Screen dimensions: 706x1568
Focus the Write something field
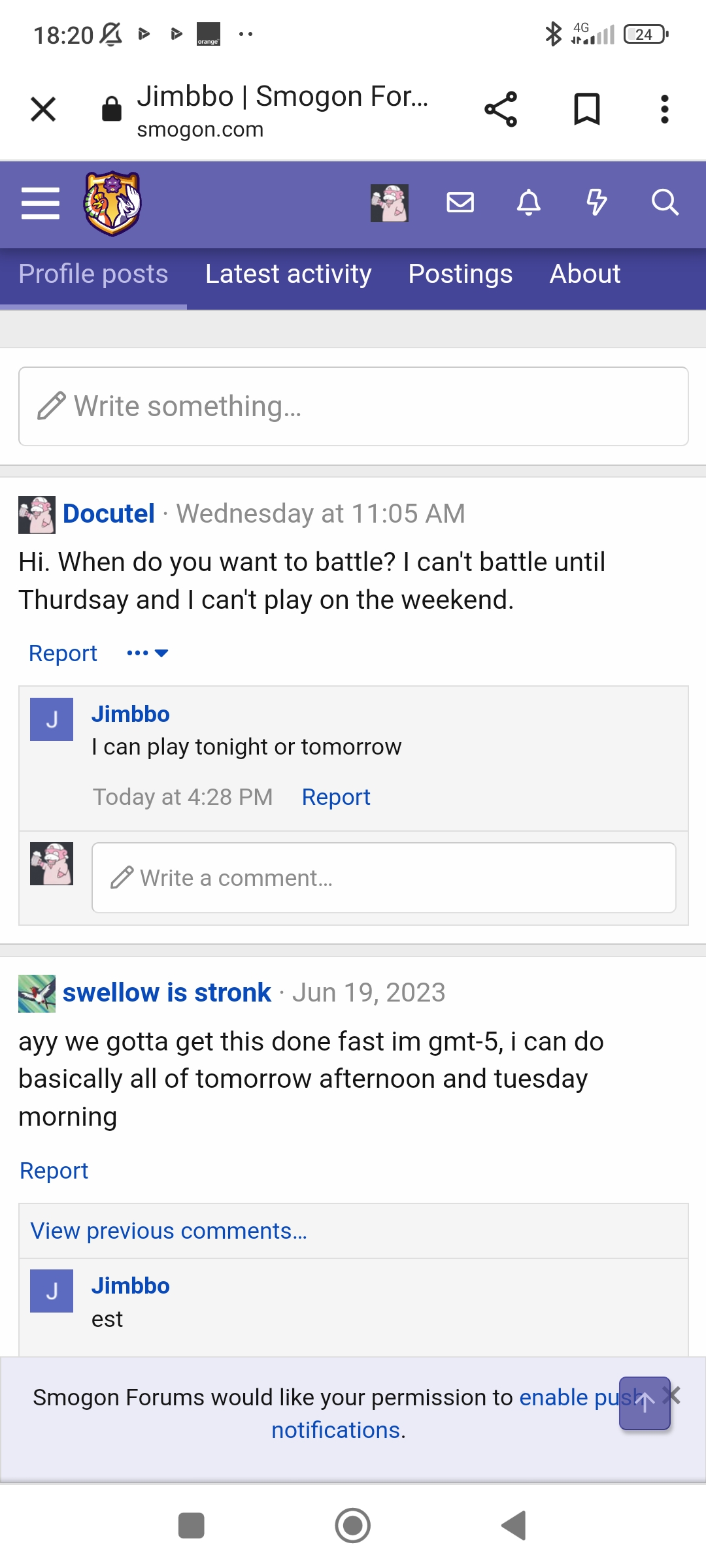click(x=354, y=406)
